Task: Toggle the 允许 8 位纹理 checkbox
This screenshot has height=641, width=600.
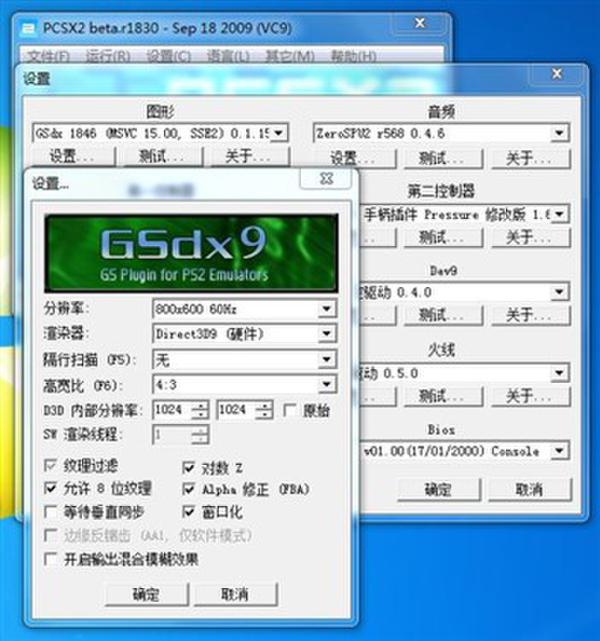Action: 50,488
